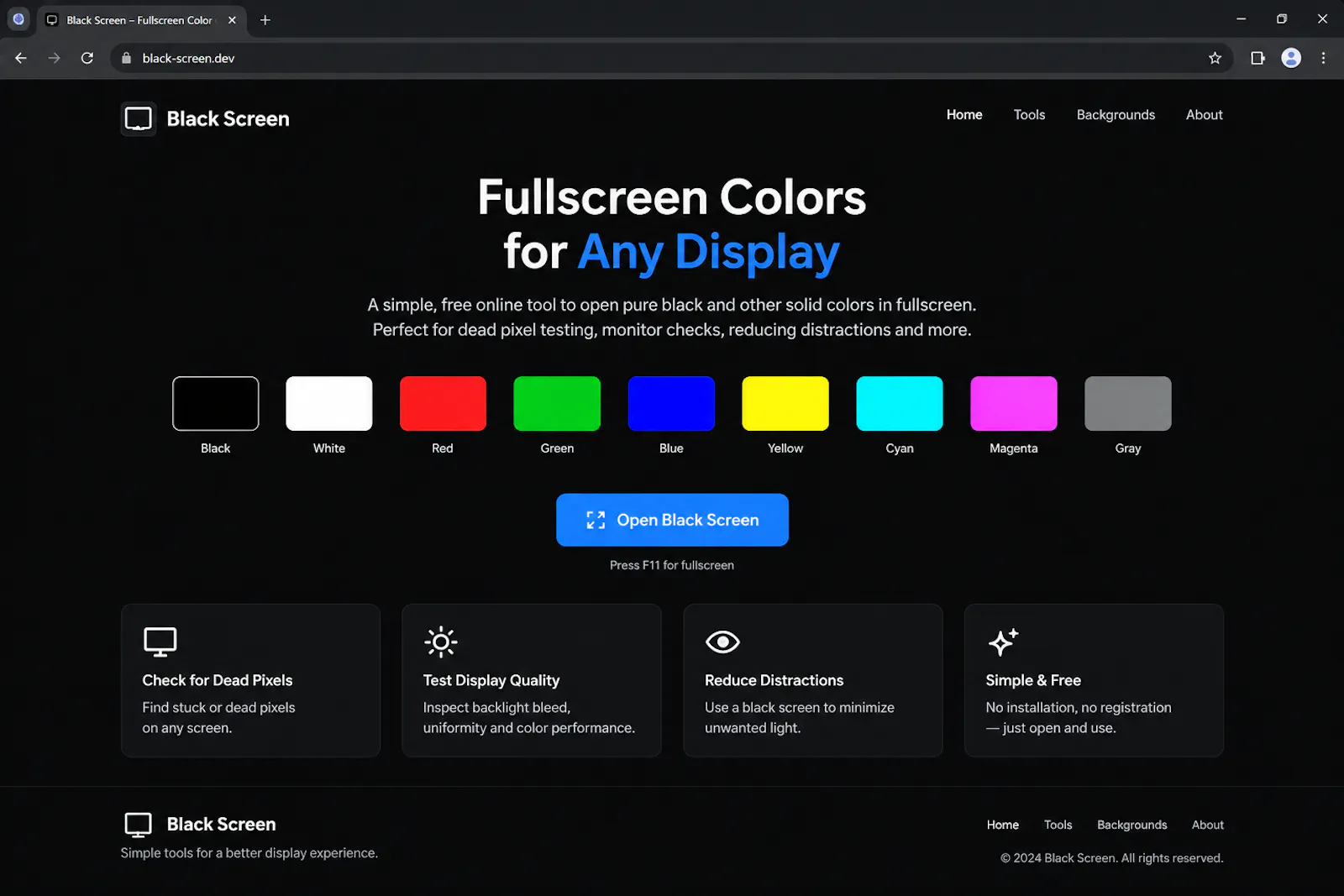1344x896 pixels.
Task: Open a new tab with the plus icon
Action: tap(265, 20)
